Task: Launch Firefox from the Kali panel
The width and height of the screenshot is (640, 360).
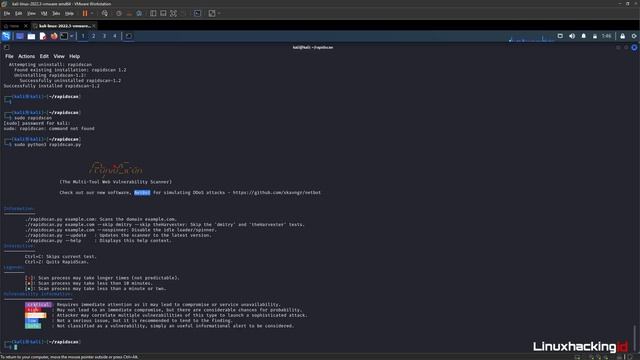Action: tap(54, 36)
